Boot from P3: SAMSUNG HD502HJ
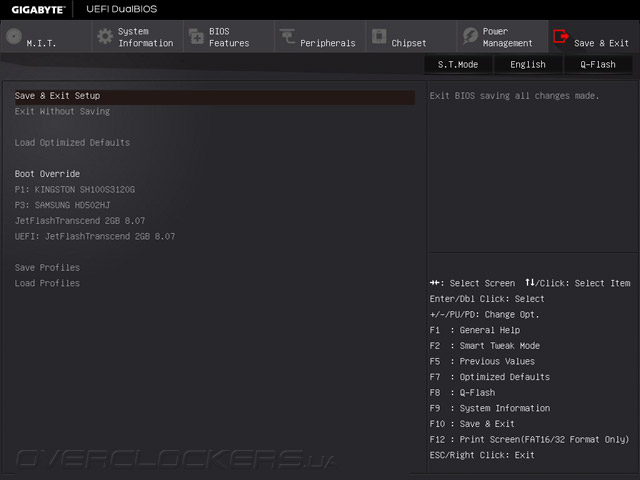 [x=62, y=205]
